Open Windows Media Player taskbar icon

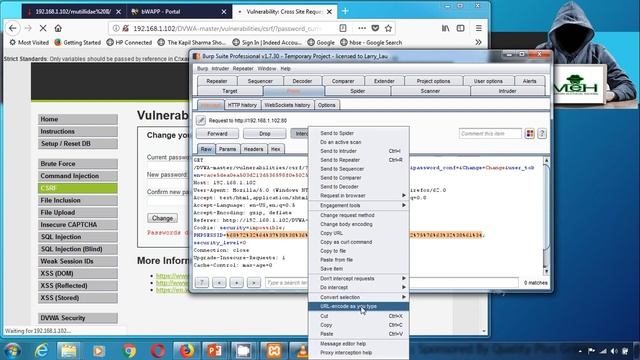[x=98, y=351]
